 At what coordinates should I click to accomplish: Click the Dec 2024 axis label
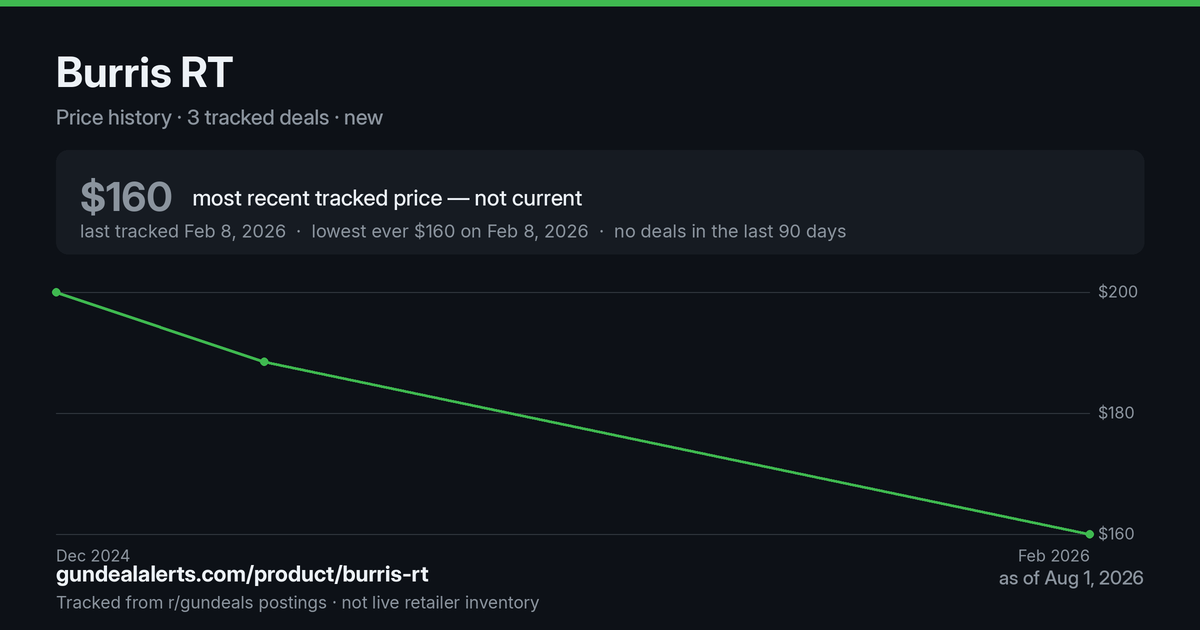pyautogui.click(x=93, y=555)
